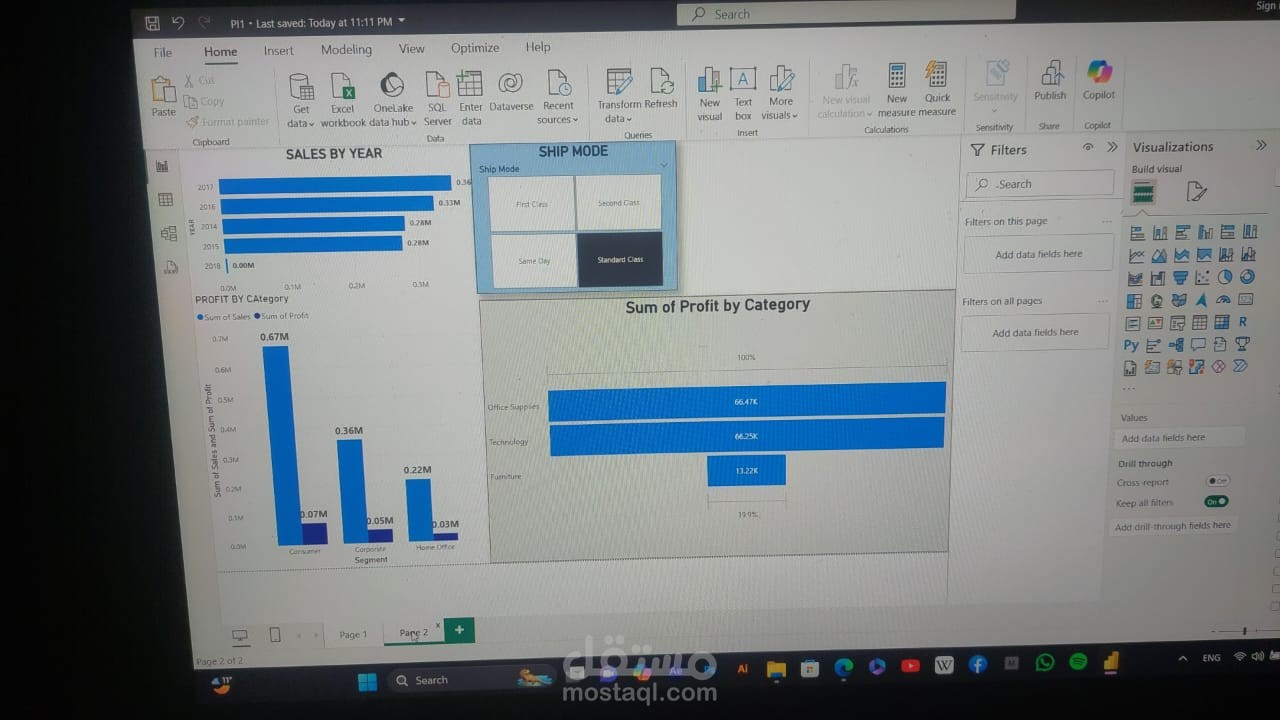Choose the donut chart visualization icon

(x=1247, y=277)
